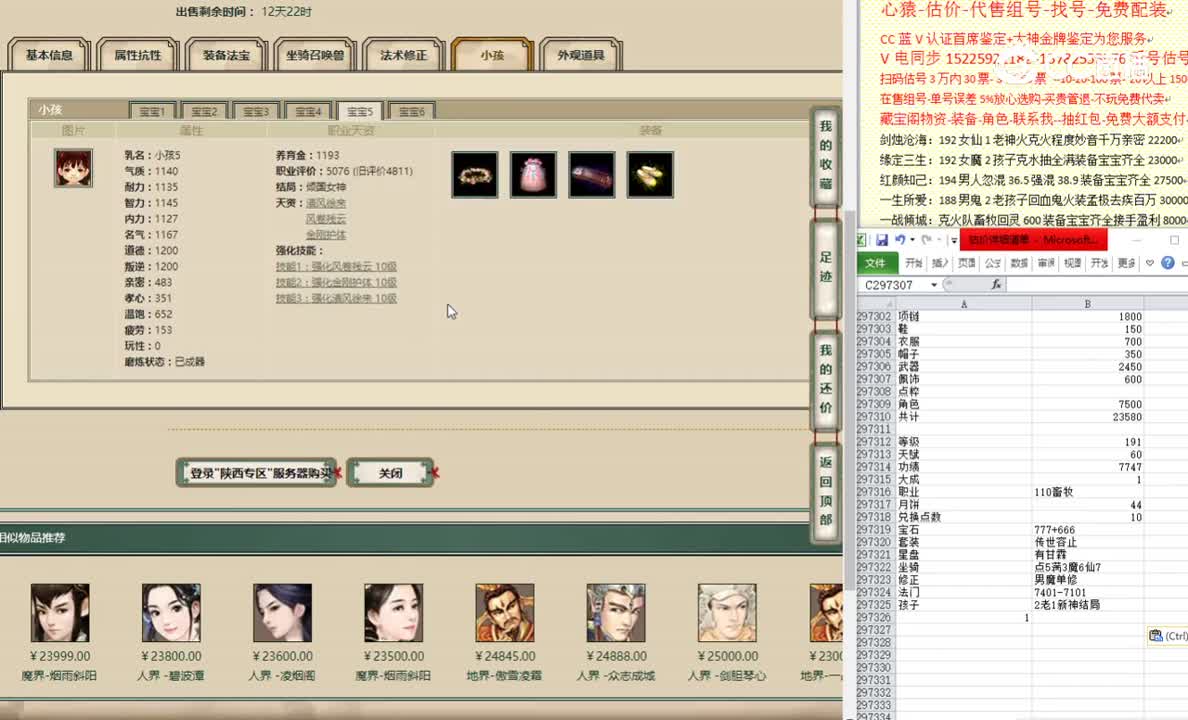
Task: Switch to the 外观道具 tab
Action: [579, 57]
